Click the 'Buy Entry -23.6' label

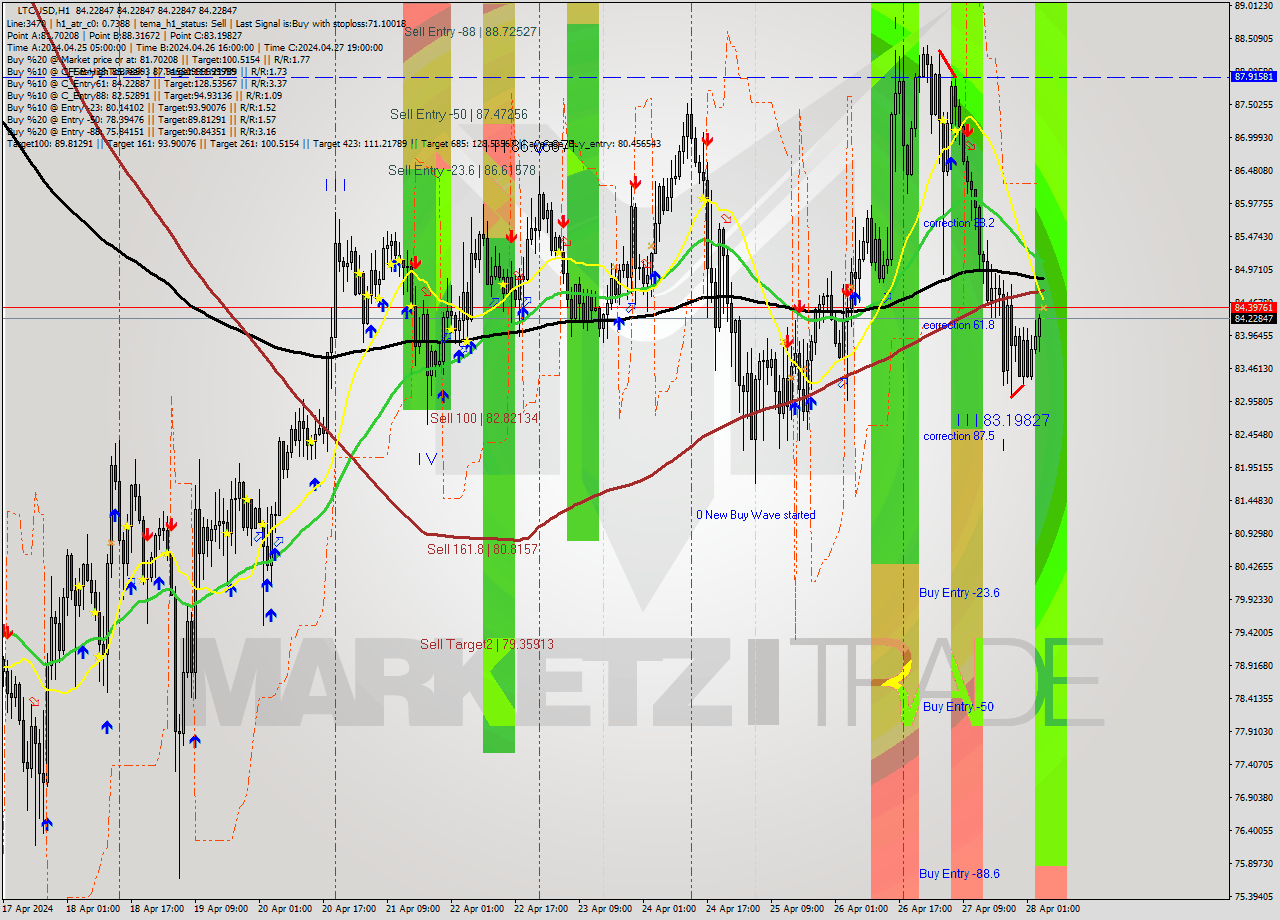point(959,593)
